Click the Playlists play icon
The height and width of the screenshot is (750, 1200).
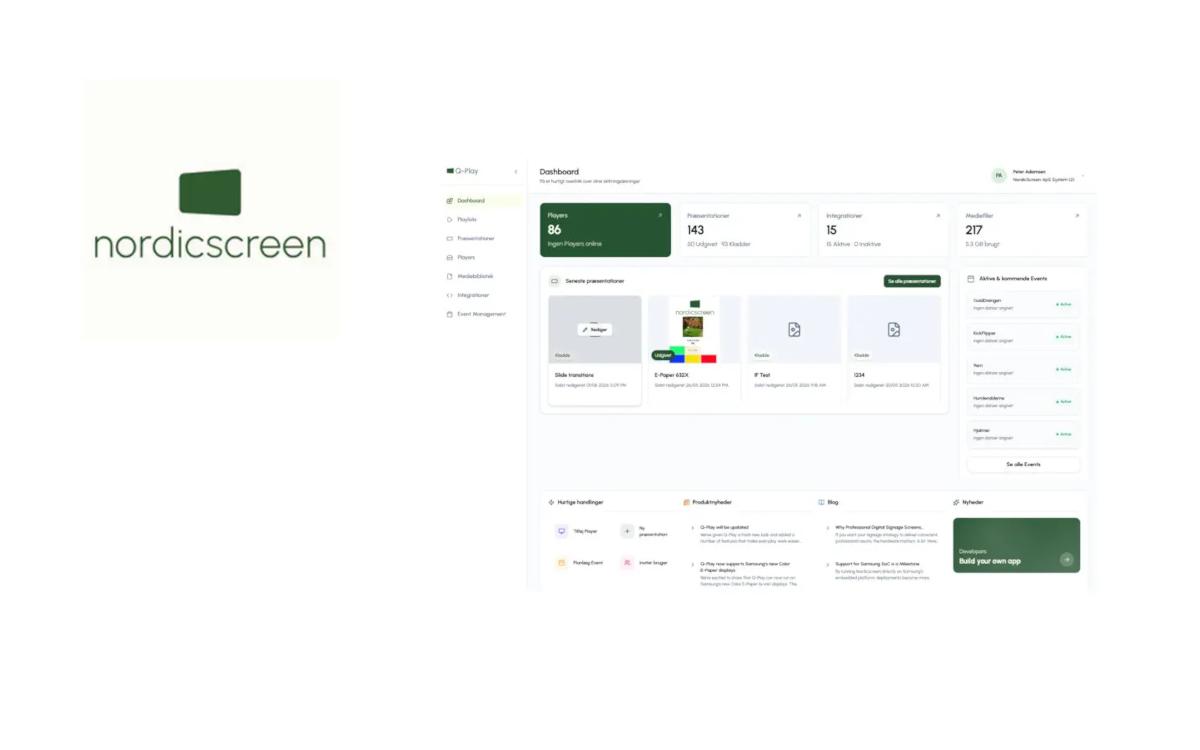(450, 220)
